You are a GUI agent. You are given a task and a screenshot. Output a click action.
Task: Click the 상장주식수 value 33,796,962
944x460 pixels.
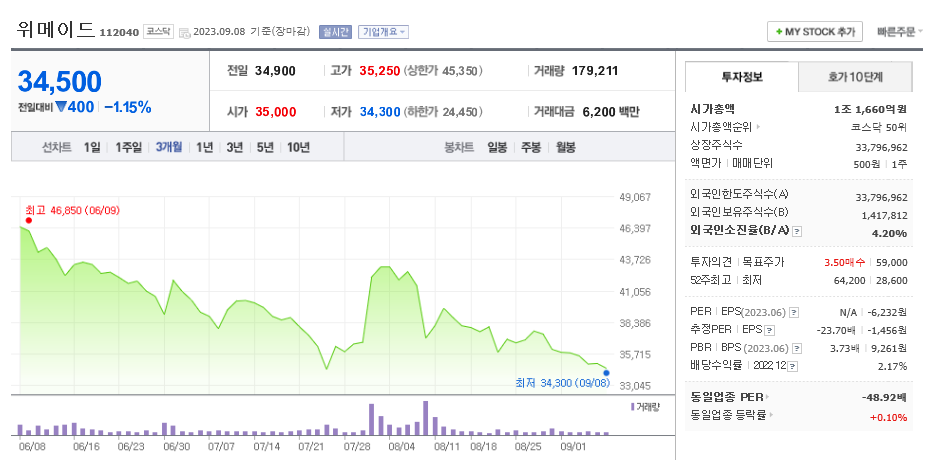881,147
